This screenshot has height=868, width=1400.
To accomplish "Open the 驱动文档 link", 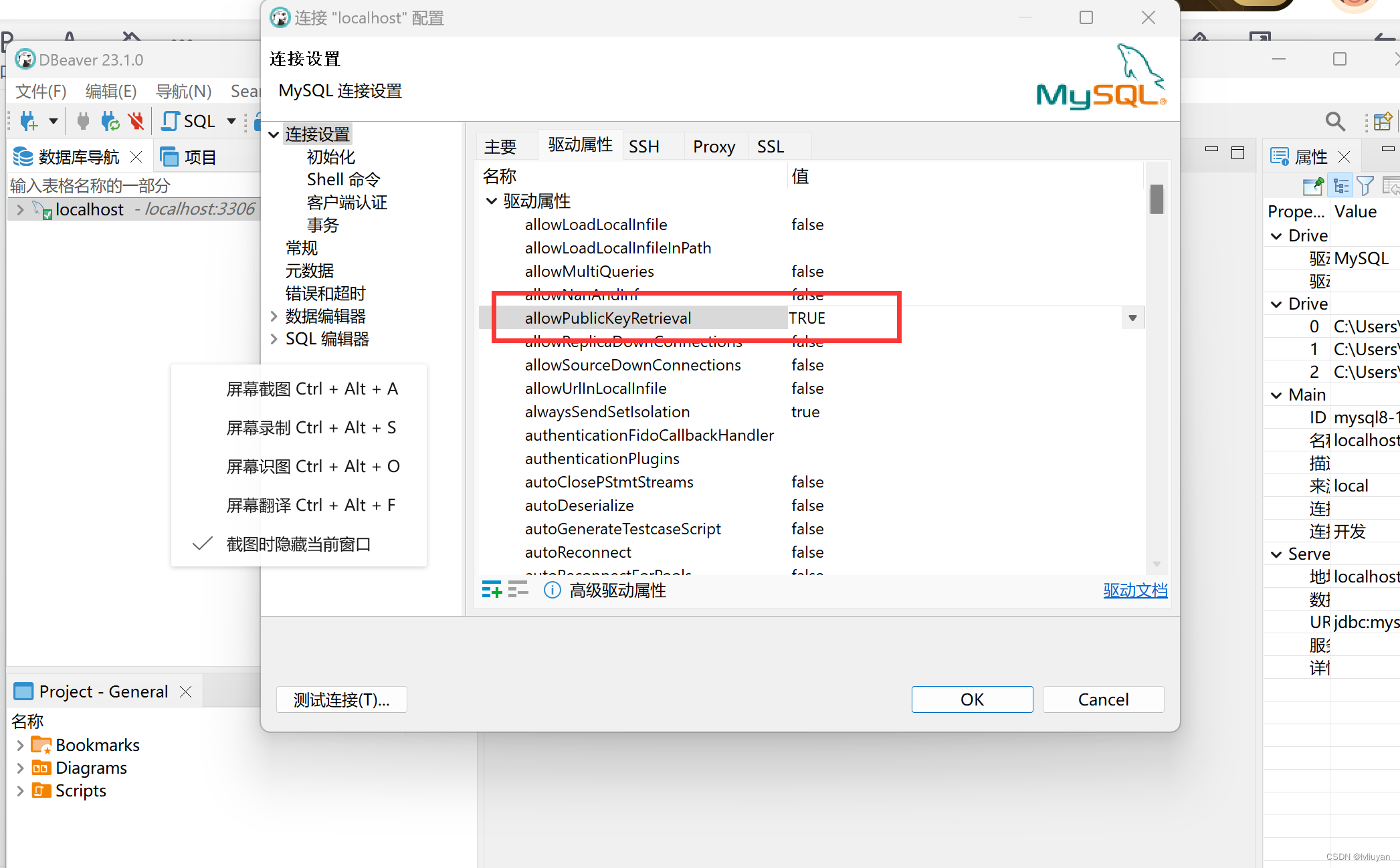I will (1134, 590).
